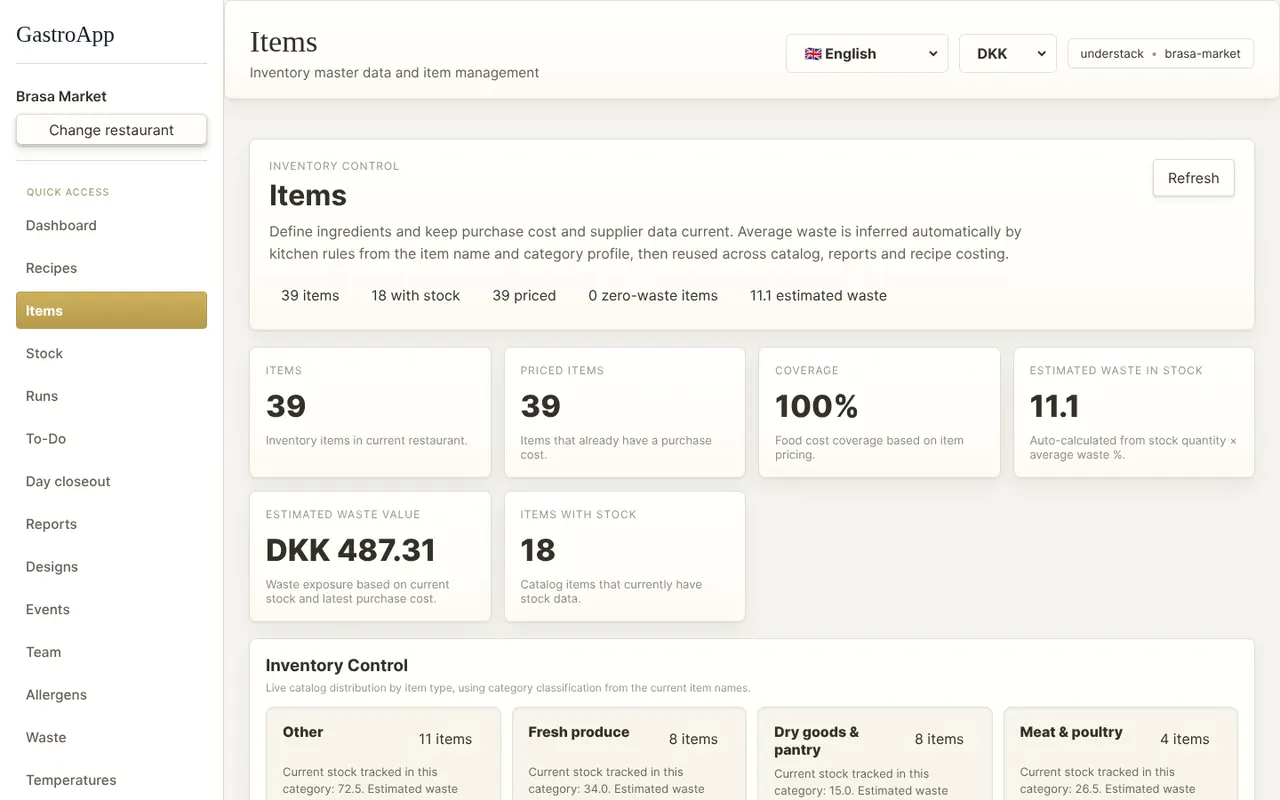The image size is (1280, 800).
Task: Open the Meat & poultry category card
Action: [1121, 754]
